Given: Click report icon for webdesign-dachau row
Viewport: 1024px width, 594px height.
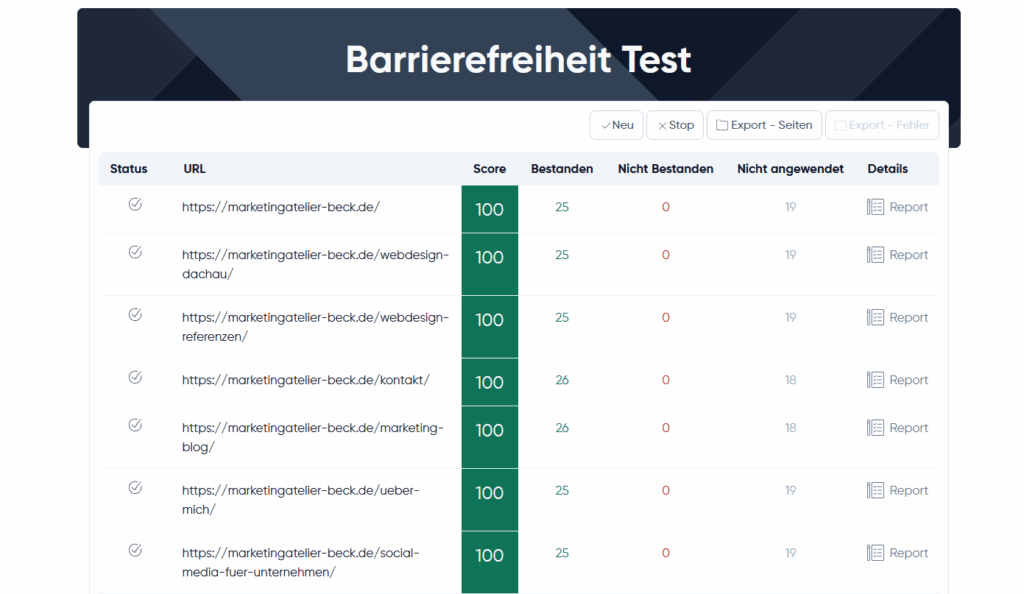Looking at the screenshot, I should click(x=875, y=255).
